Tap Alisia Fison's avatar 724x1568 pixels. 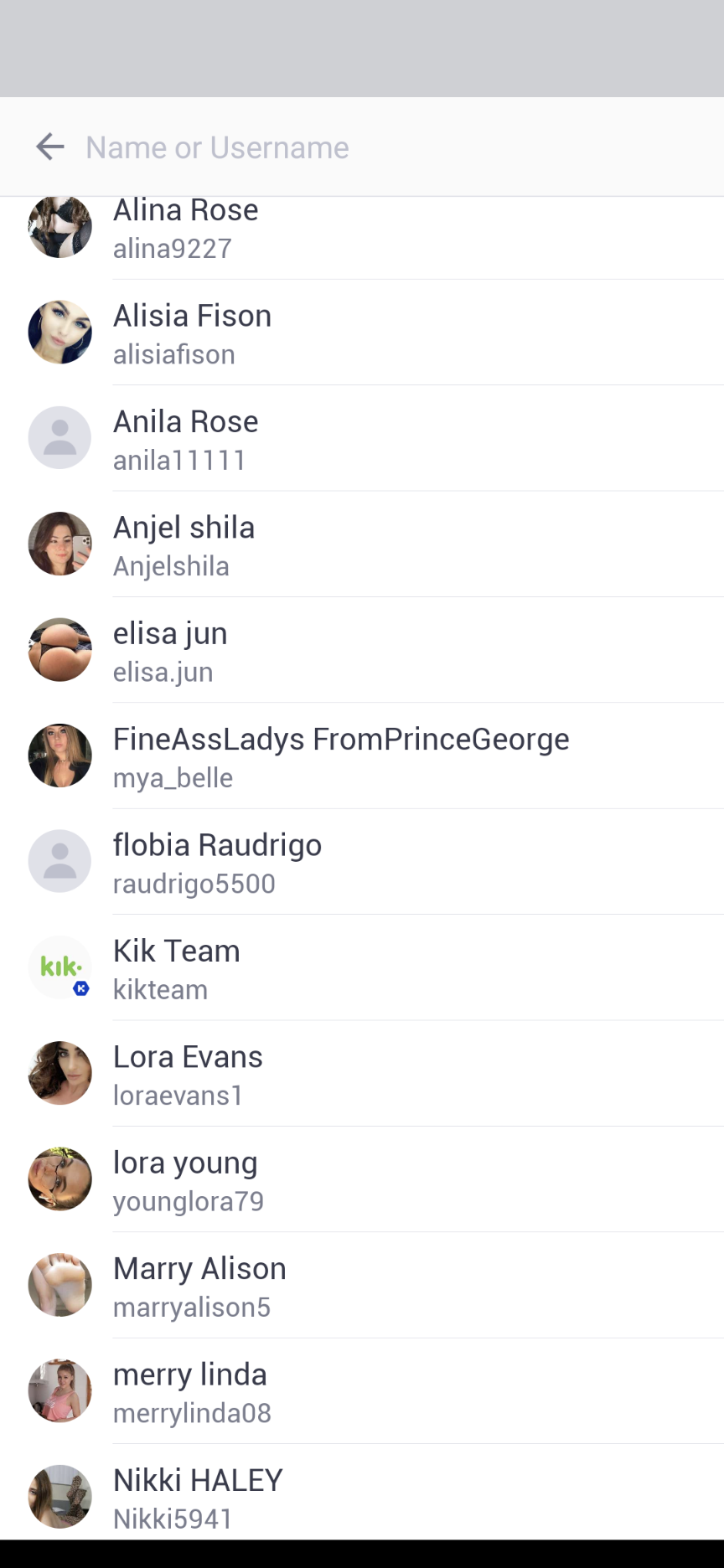59,332
